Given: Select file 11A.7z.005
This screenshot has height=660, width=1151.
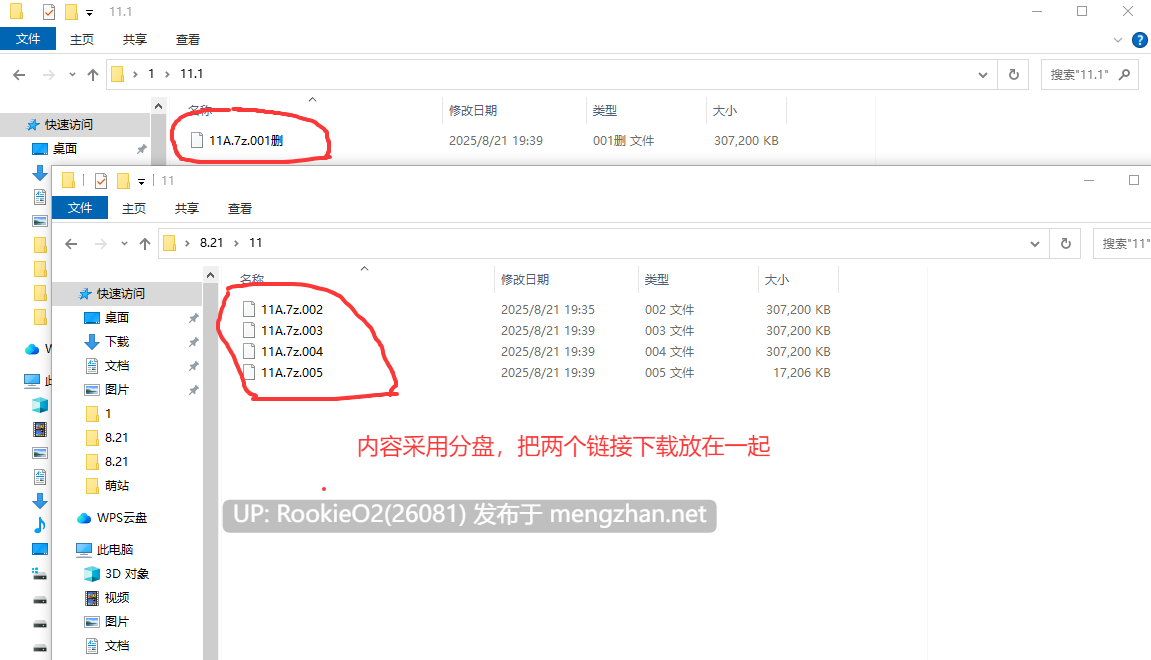Looking at the screenshot, I should coord(292,372).
